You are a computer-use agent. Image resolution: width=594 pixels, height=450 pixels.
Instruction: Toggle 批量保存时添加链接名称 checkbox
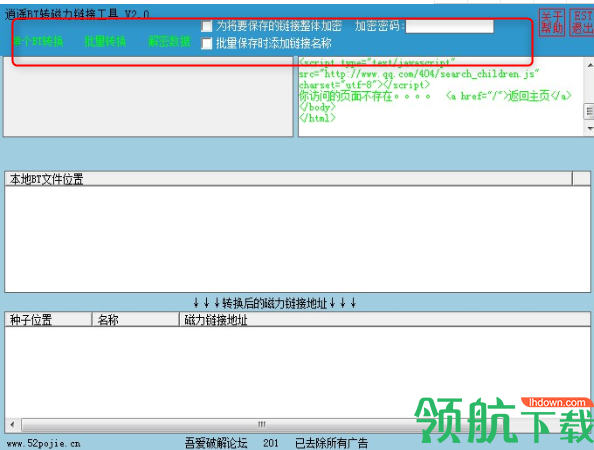coord(207,44)
